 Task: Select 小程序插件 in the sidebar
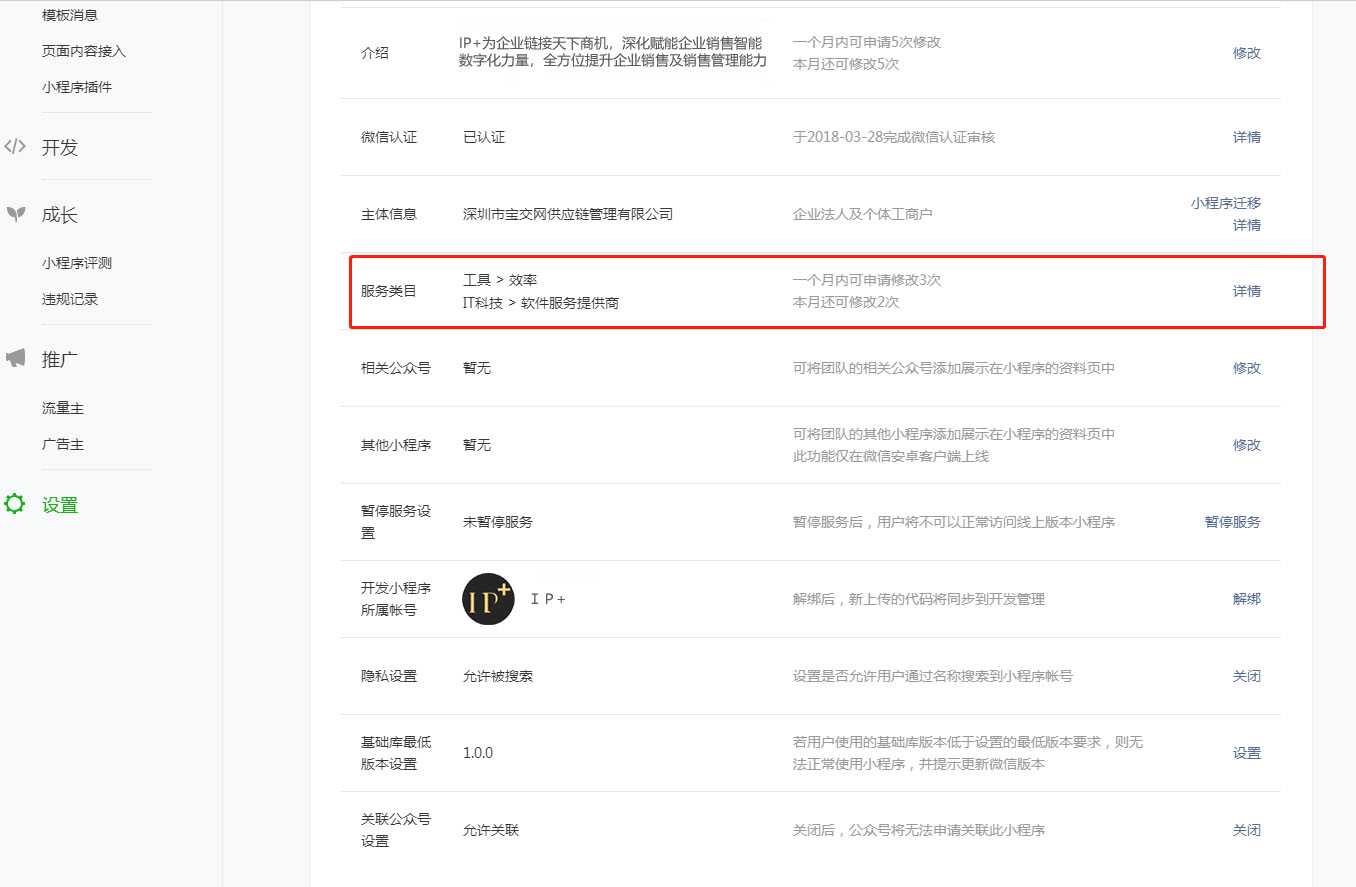tap(77, 87)
